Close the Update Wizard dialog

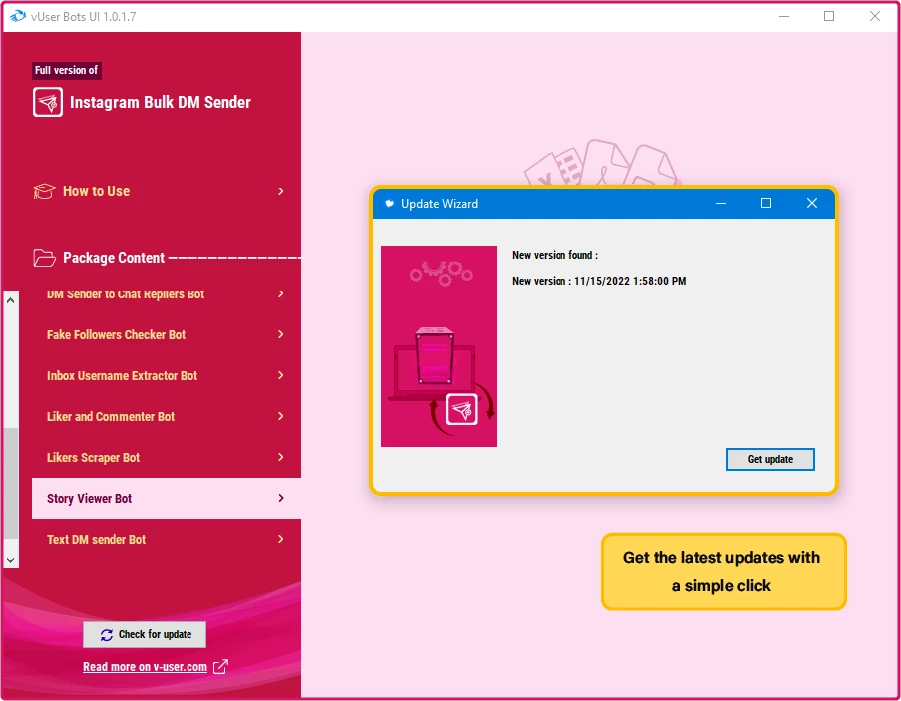[811, 203]
